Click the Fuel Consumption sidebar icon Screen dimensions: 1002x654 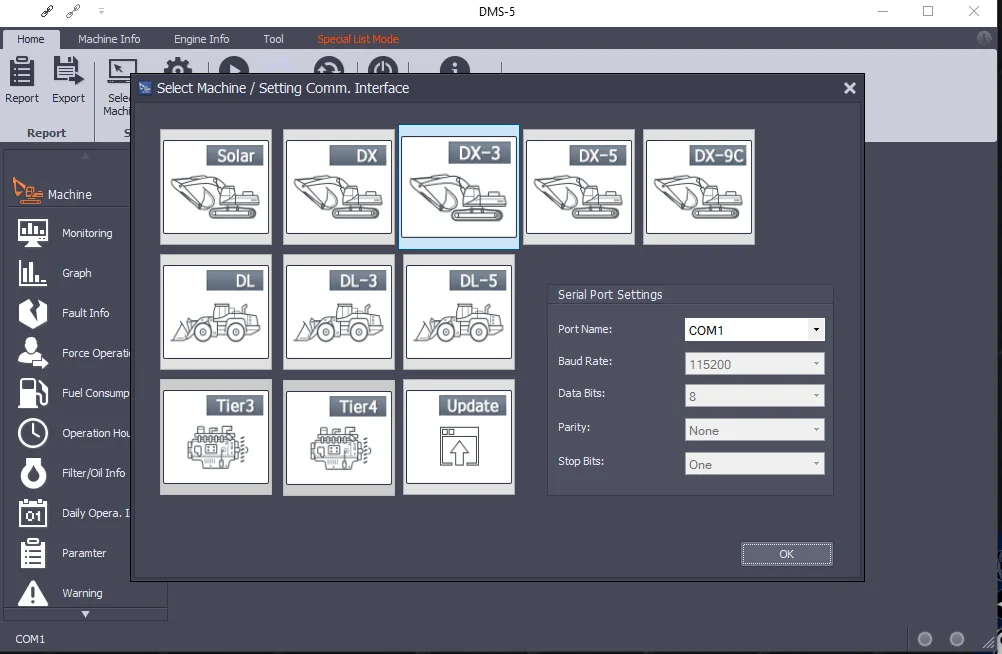33,393
